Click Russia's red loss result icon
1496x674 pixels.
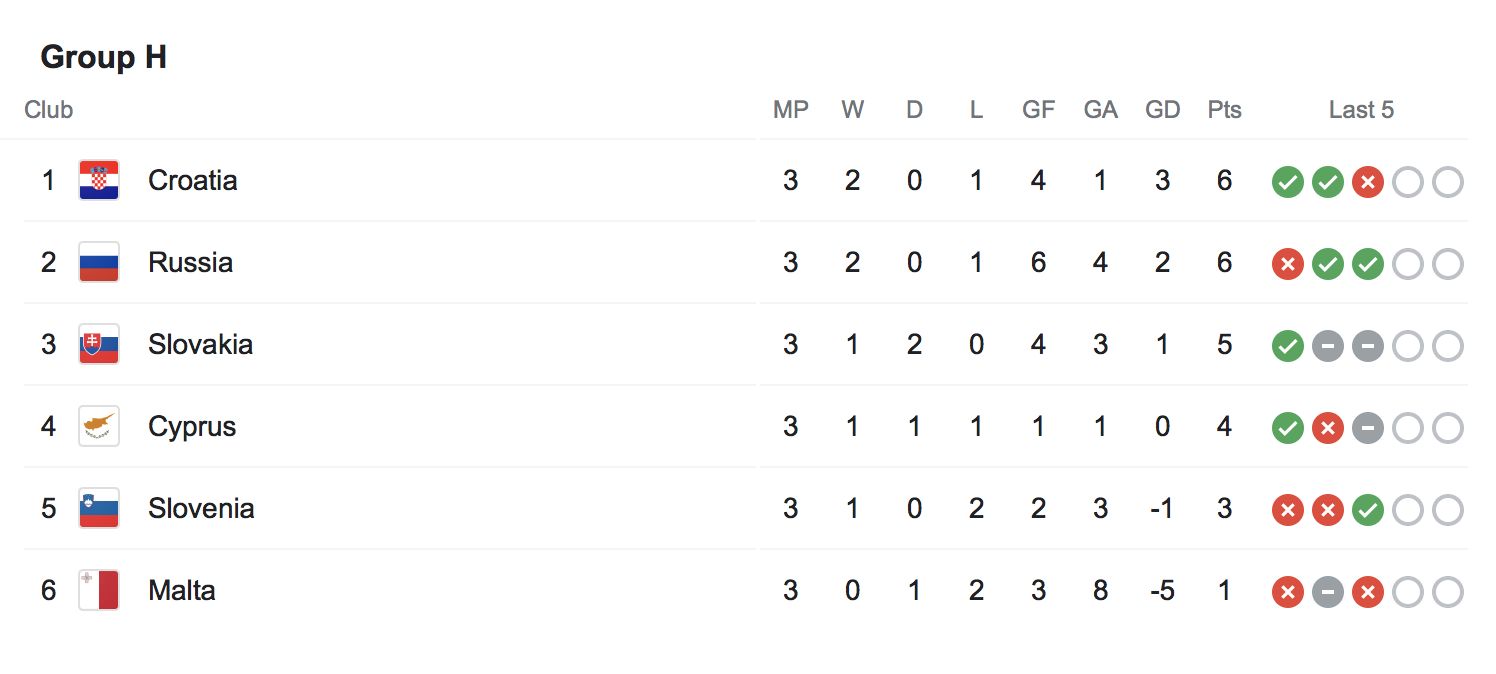point(1287,265)
